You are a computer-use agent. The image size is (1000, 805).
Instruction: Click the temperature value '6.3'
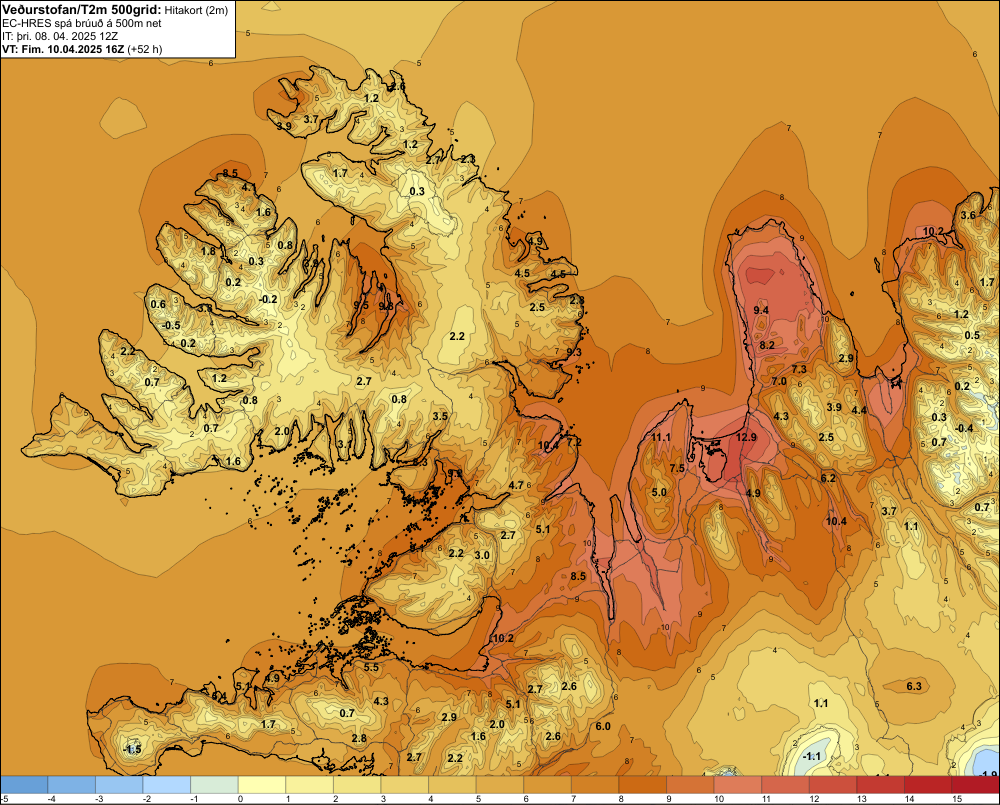pyautogui.click(x=914, y=686)
